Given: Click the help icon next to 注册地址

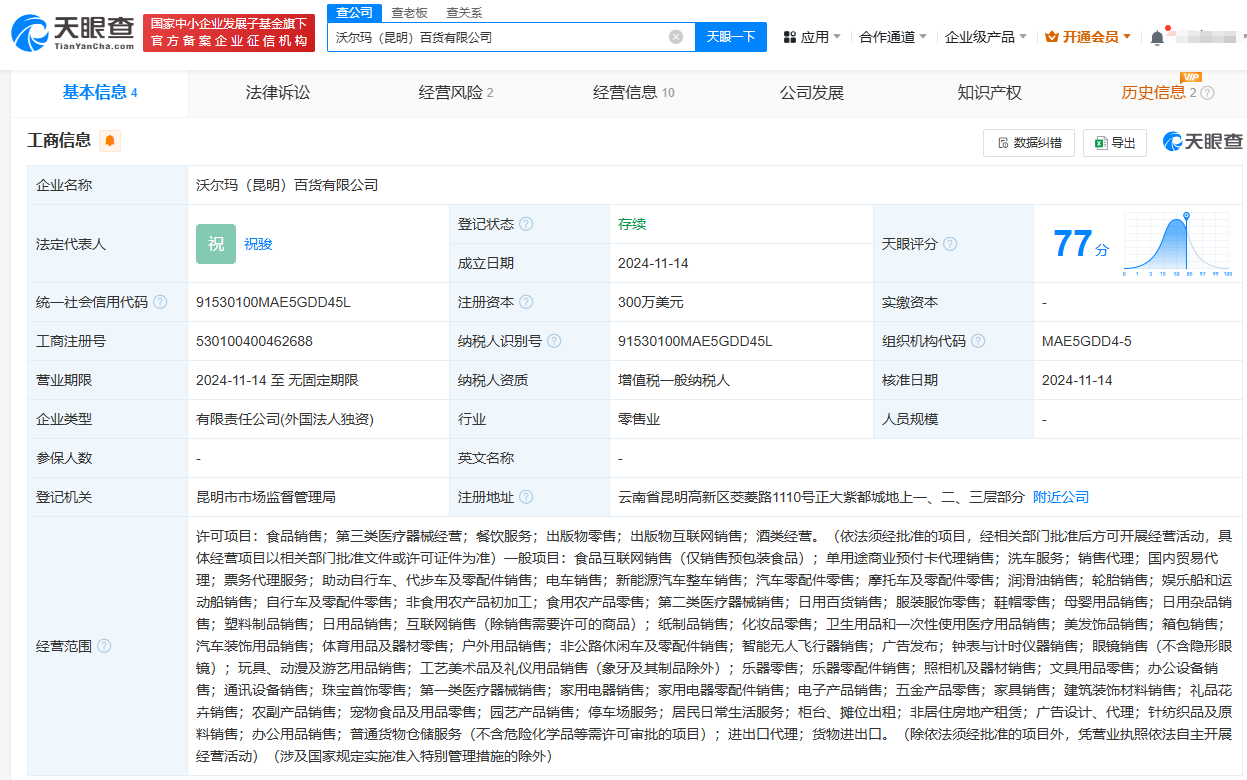Looking at the screenshot, I should pyautogui.click(x=526, y=497).
